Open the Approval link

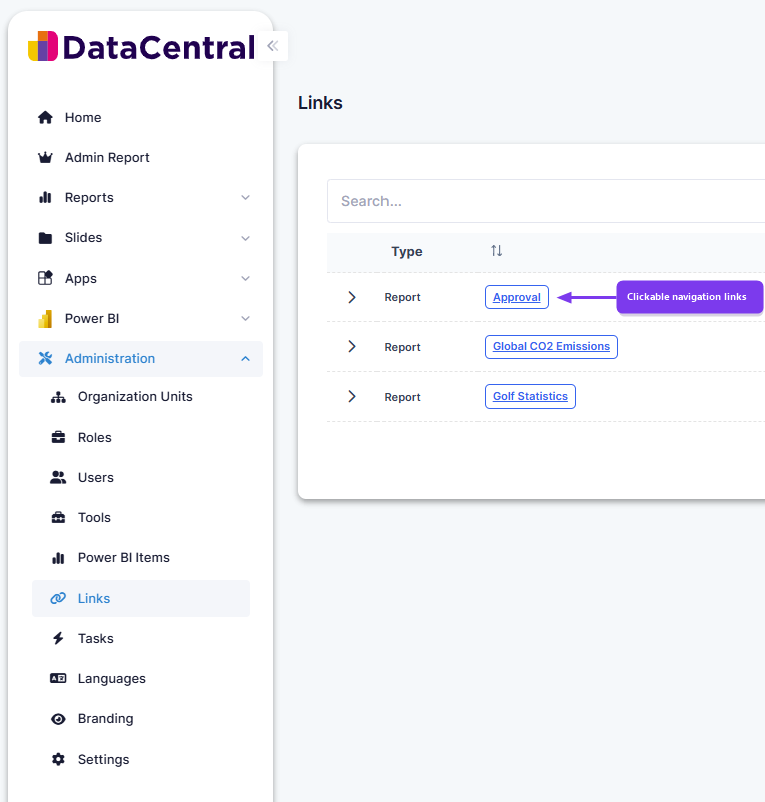click(516, 297)
